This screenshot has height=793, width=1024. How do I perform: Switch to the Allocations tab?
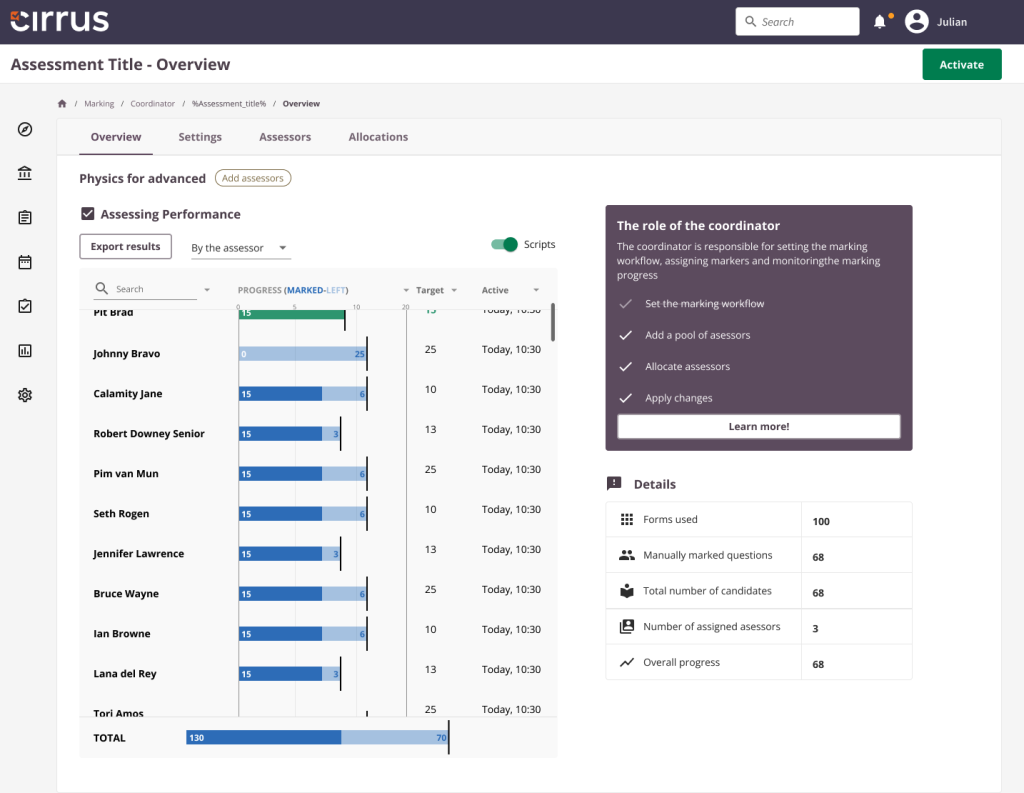378,137
